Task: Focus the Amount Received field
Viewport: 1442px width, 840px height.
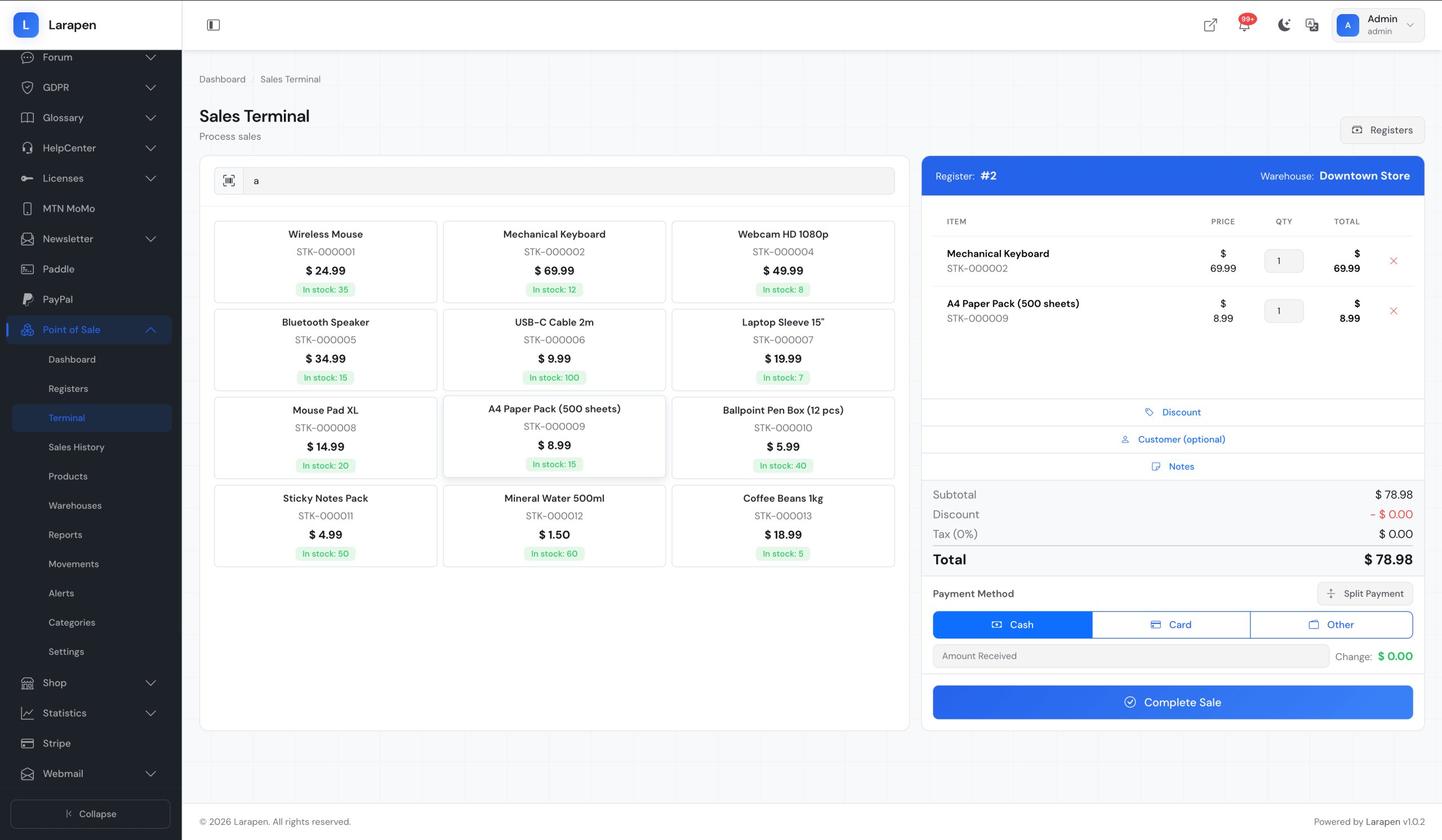Action: [x=1130, y=655]
